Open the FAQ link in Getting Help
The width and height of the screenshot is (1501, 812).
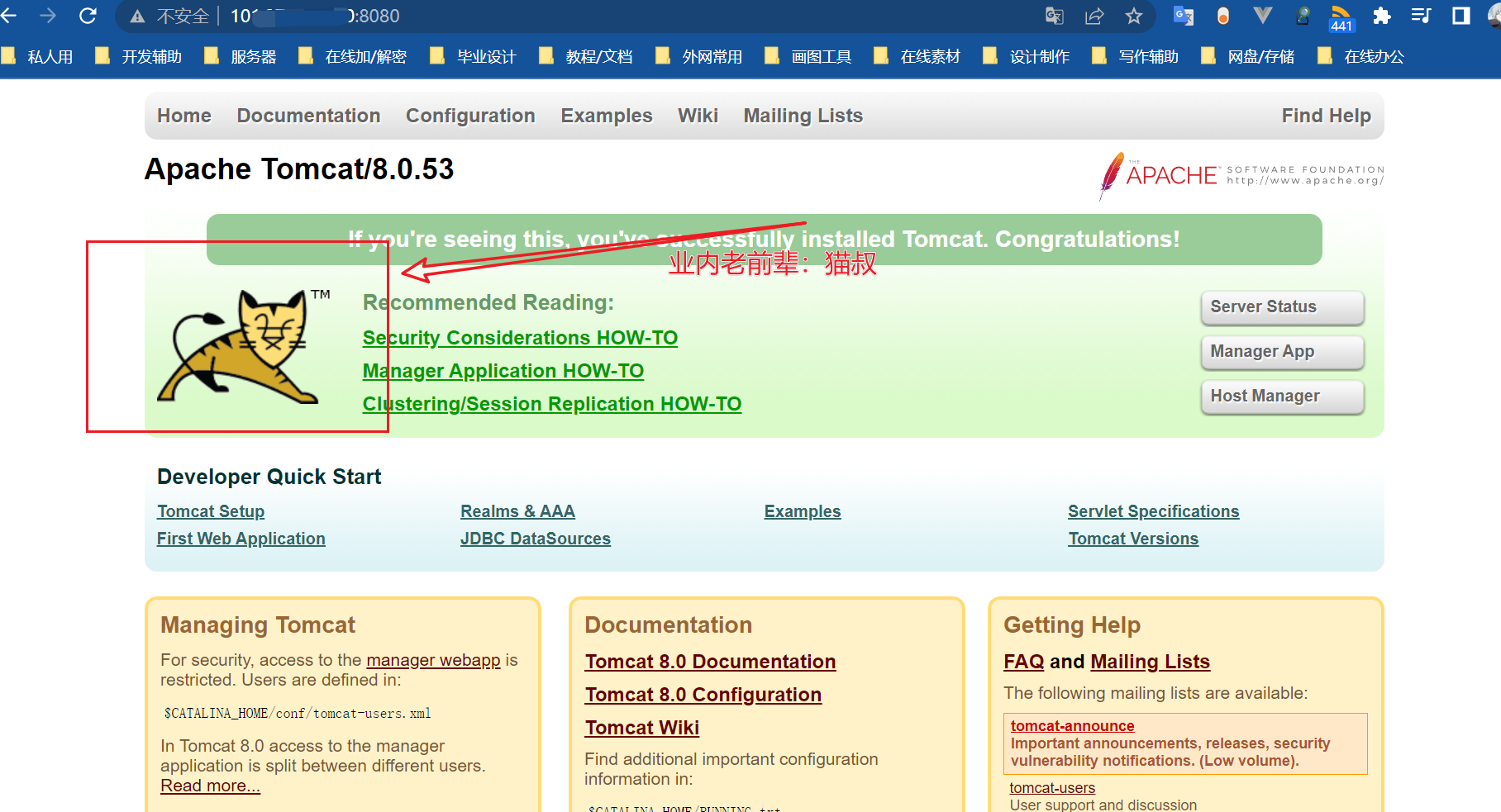tap(1024, 662)
